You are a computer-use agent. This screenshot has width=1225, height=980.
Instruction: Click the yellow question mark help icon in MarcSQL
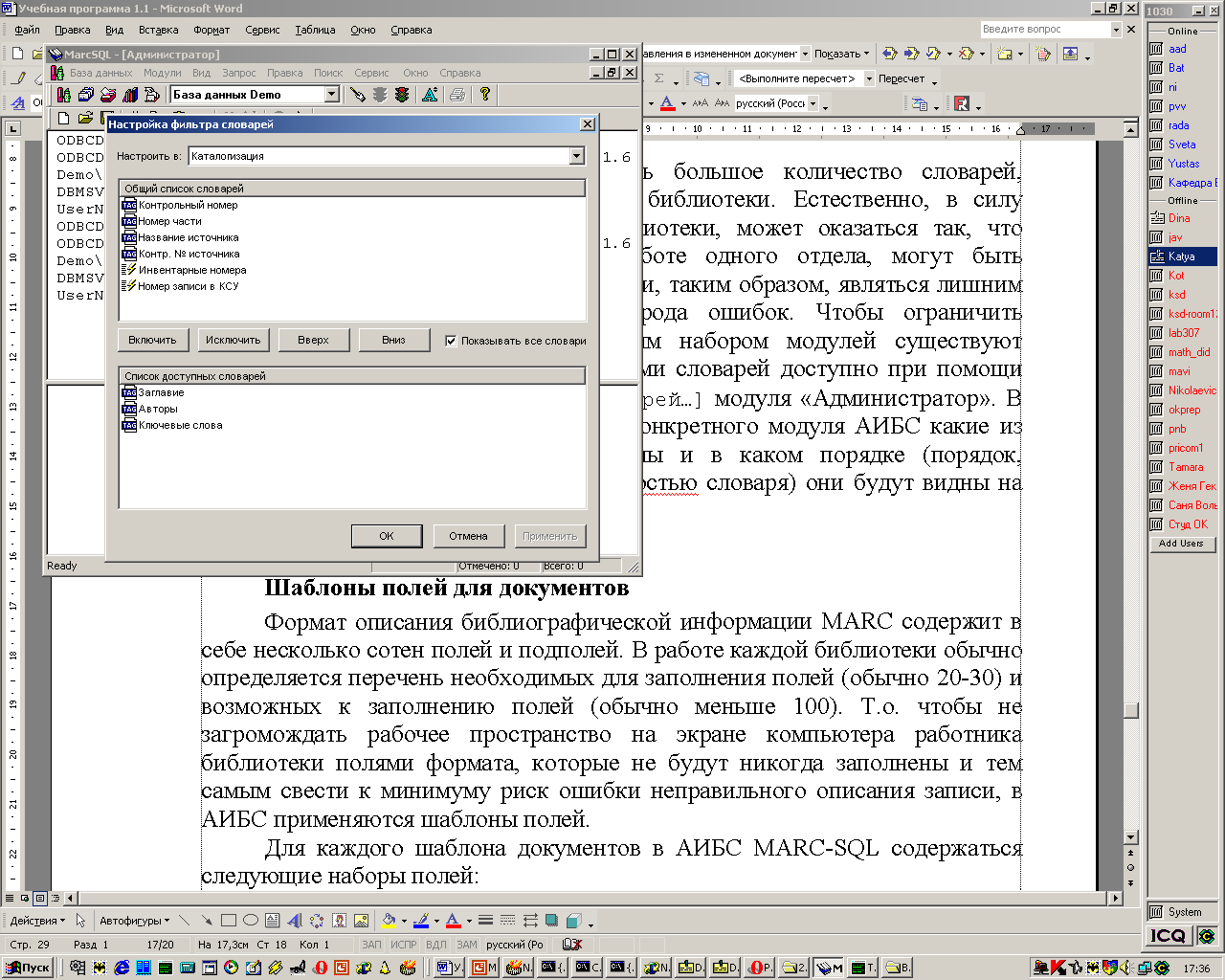[x=485, y=94]
